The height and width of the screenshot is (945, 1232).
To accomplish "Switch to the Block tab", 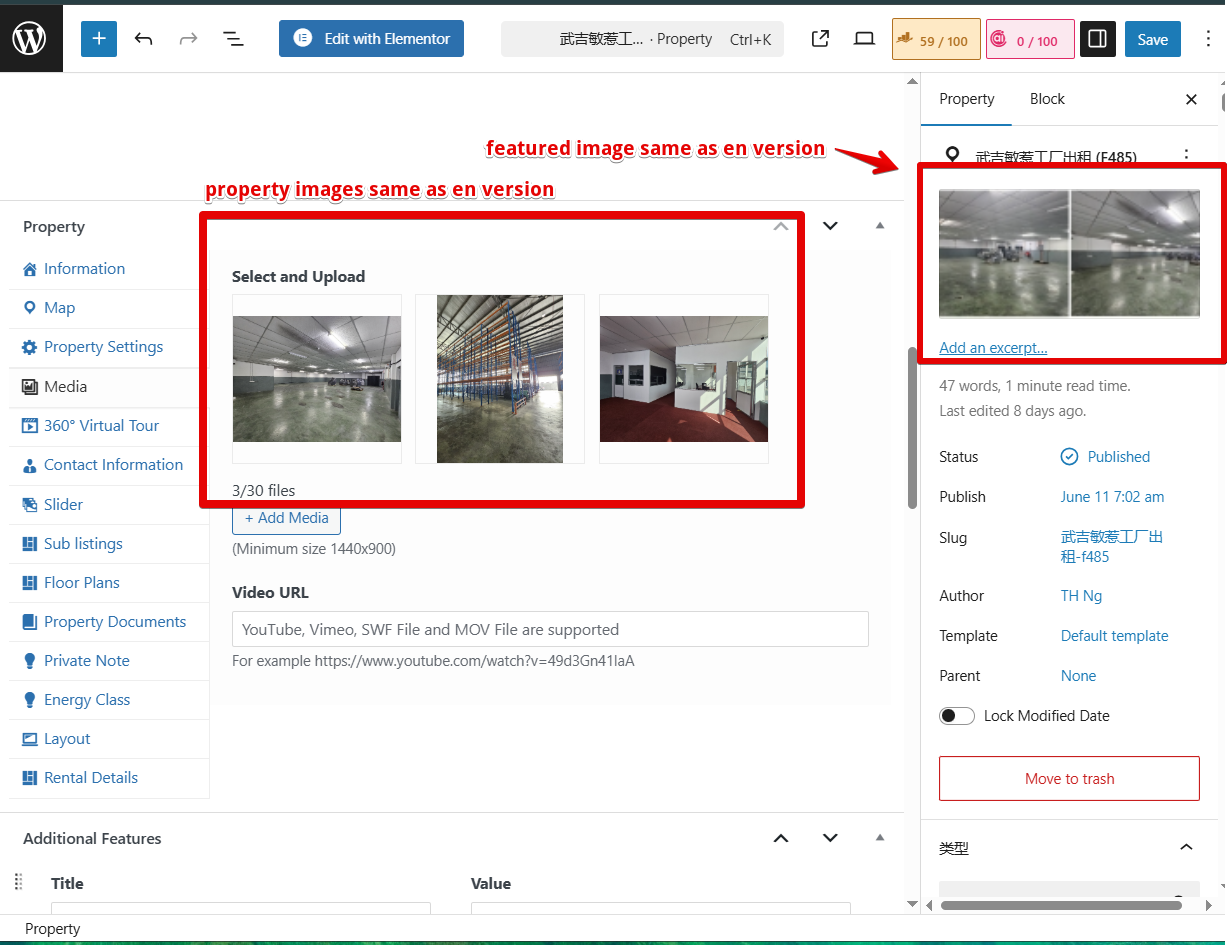I will [x=1047, y=99].
